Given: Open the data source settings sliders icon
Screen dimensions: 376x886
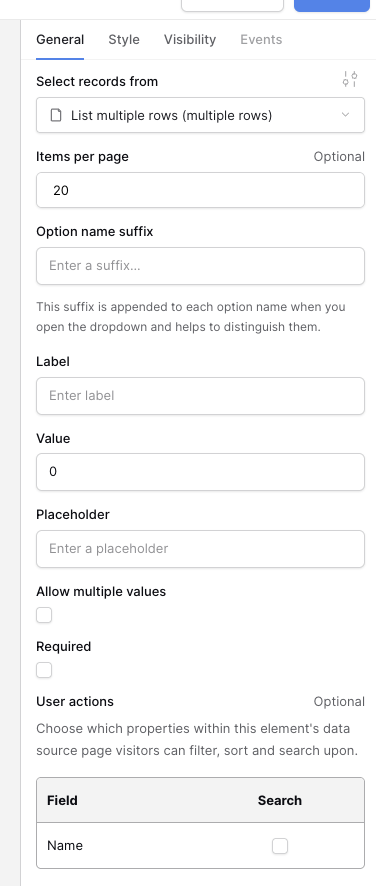Looking at the screenshot, I should [350, 80].
